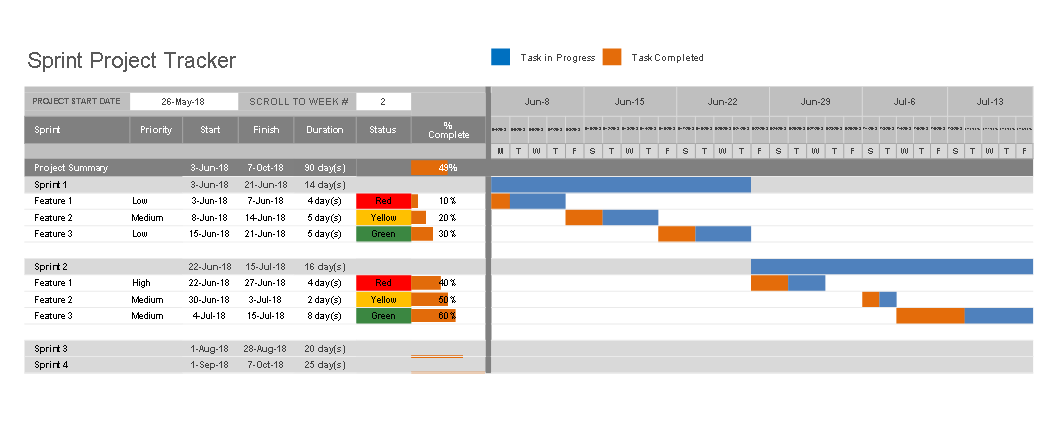Select the Priority column header

156,130
